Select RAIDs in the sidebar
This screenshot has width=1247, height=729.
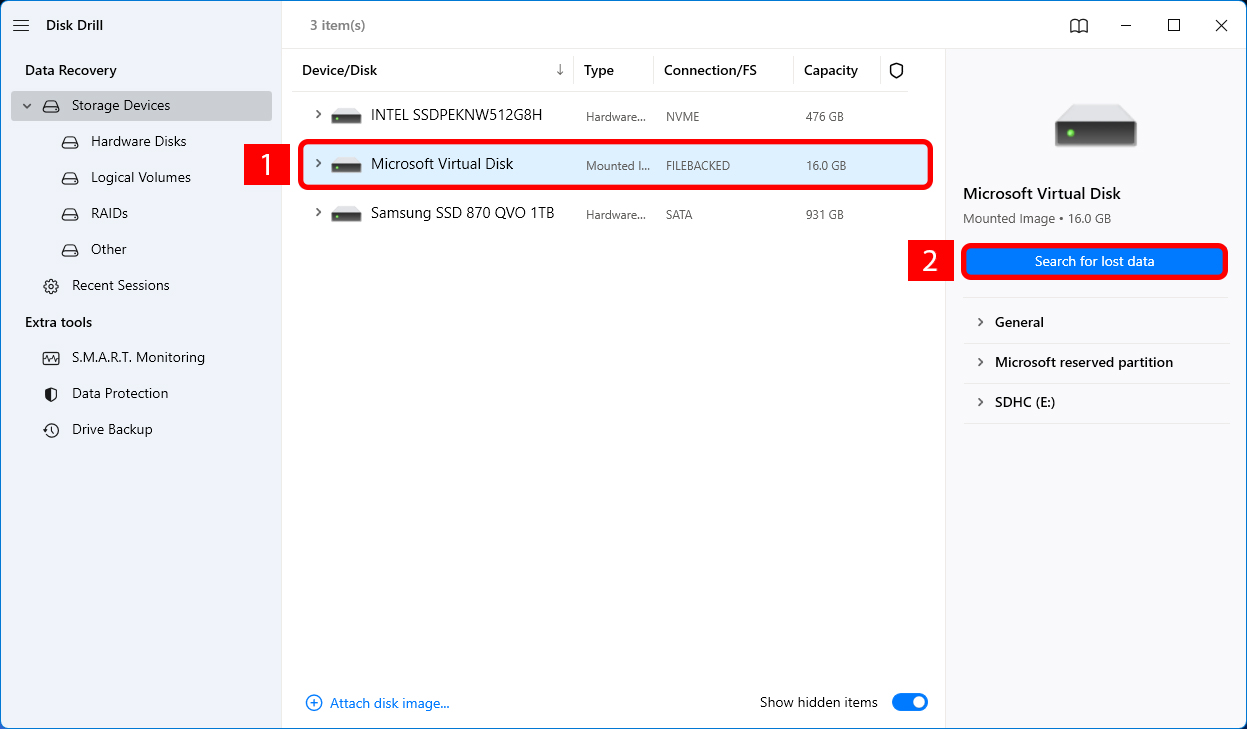pyautogui.click(x=111, y=213)
